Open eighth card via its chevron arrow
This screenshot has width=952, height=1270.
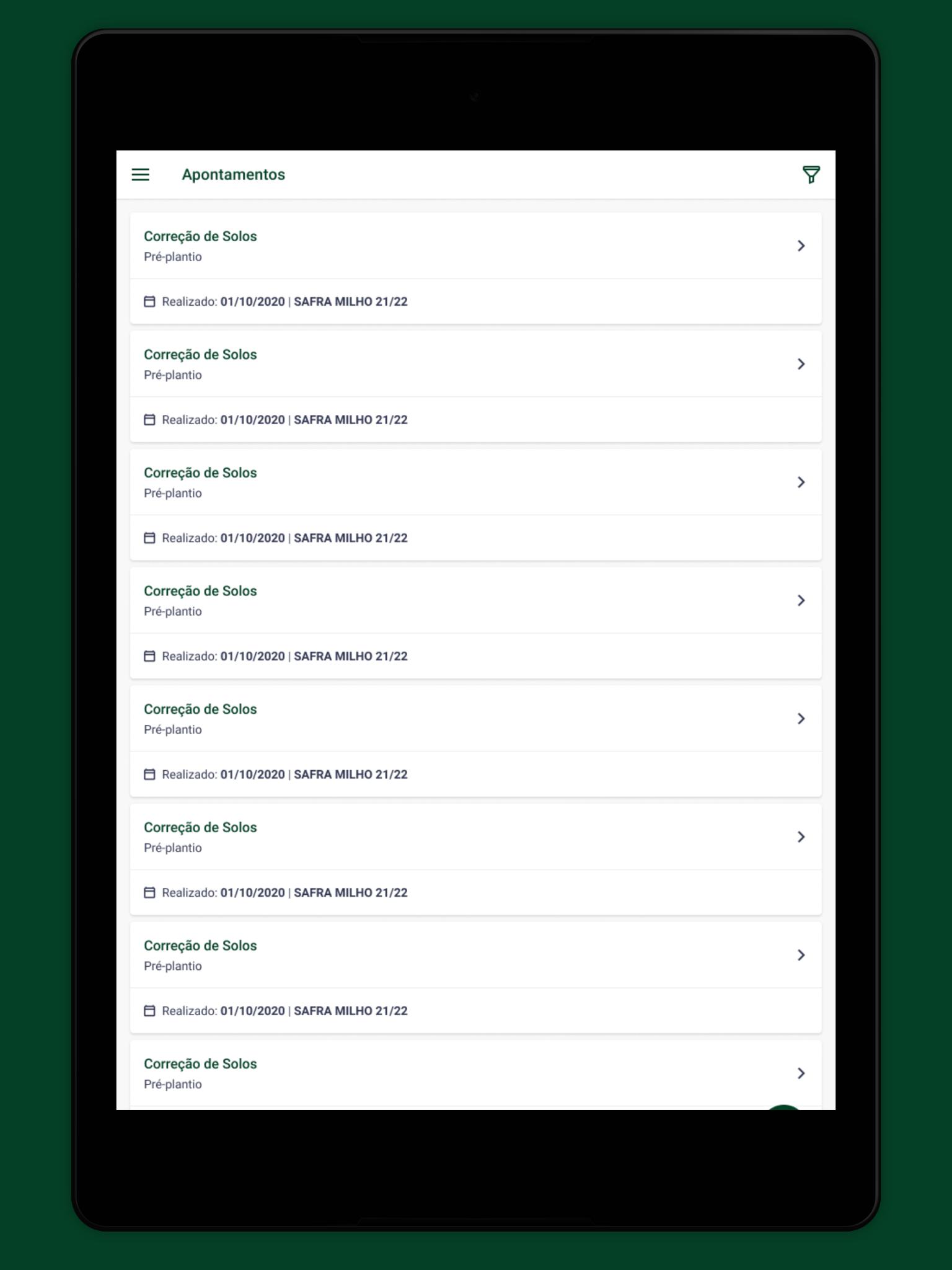click(x=801, y=1073)
